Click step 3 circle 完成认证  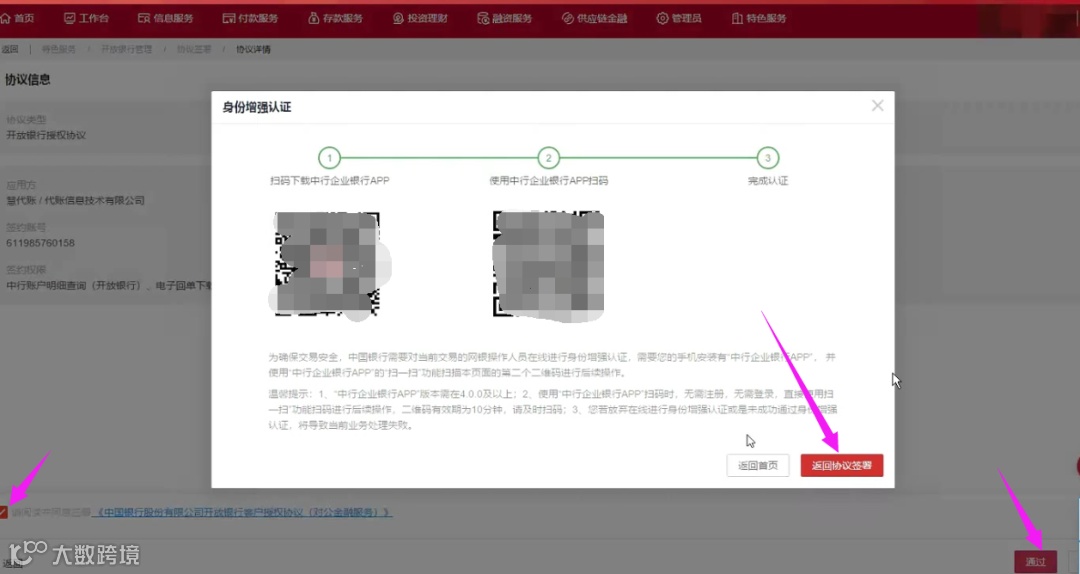767,158
